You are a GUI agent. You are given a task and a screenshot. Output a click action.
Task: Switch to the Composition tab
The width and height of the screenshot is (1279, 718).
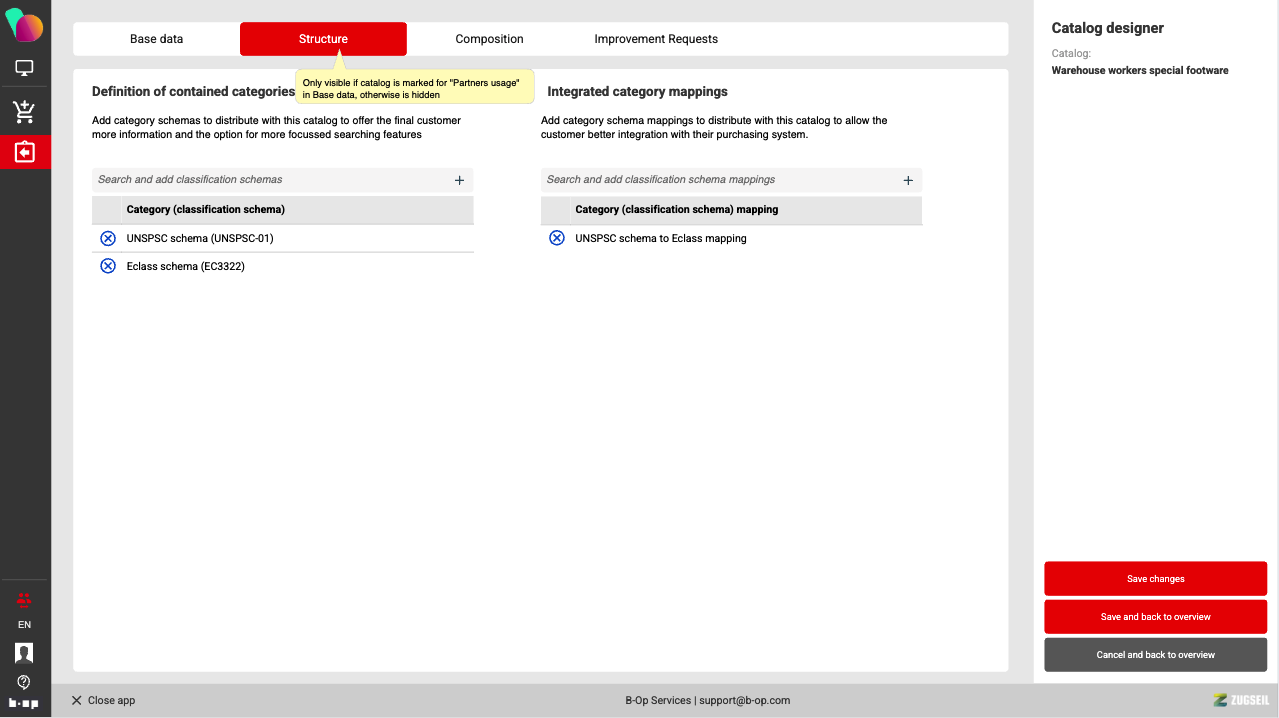[x=489, y=39]
